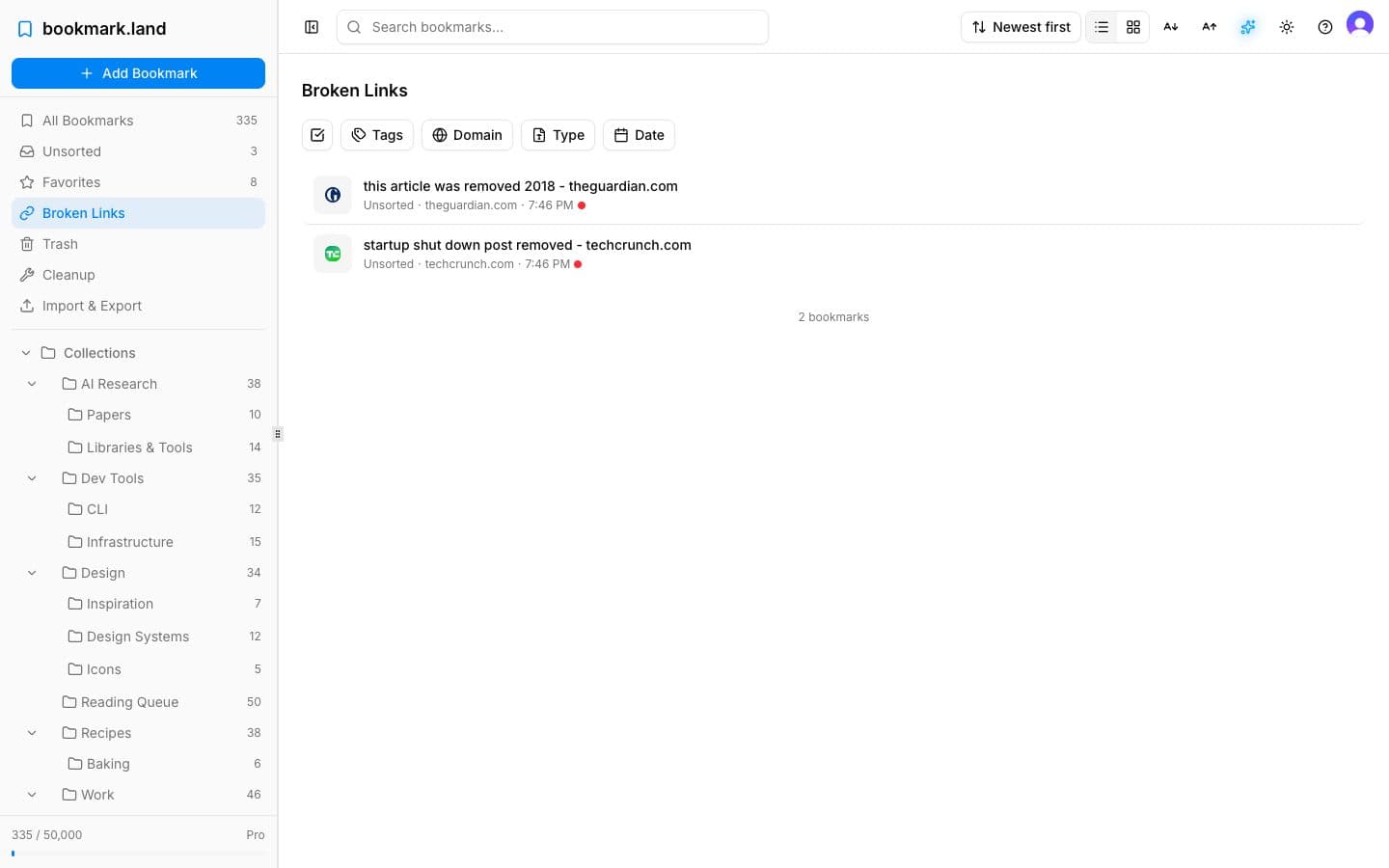1389x868 pixels.
Task: Click the storage usage progress bar
Action: pyautogui.click(x=138, y=854)
